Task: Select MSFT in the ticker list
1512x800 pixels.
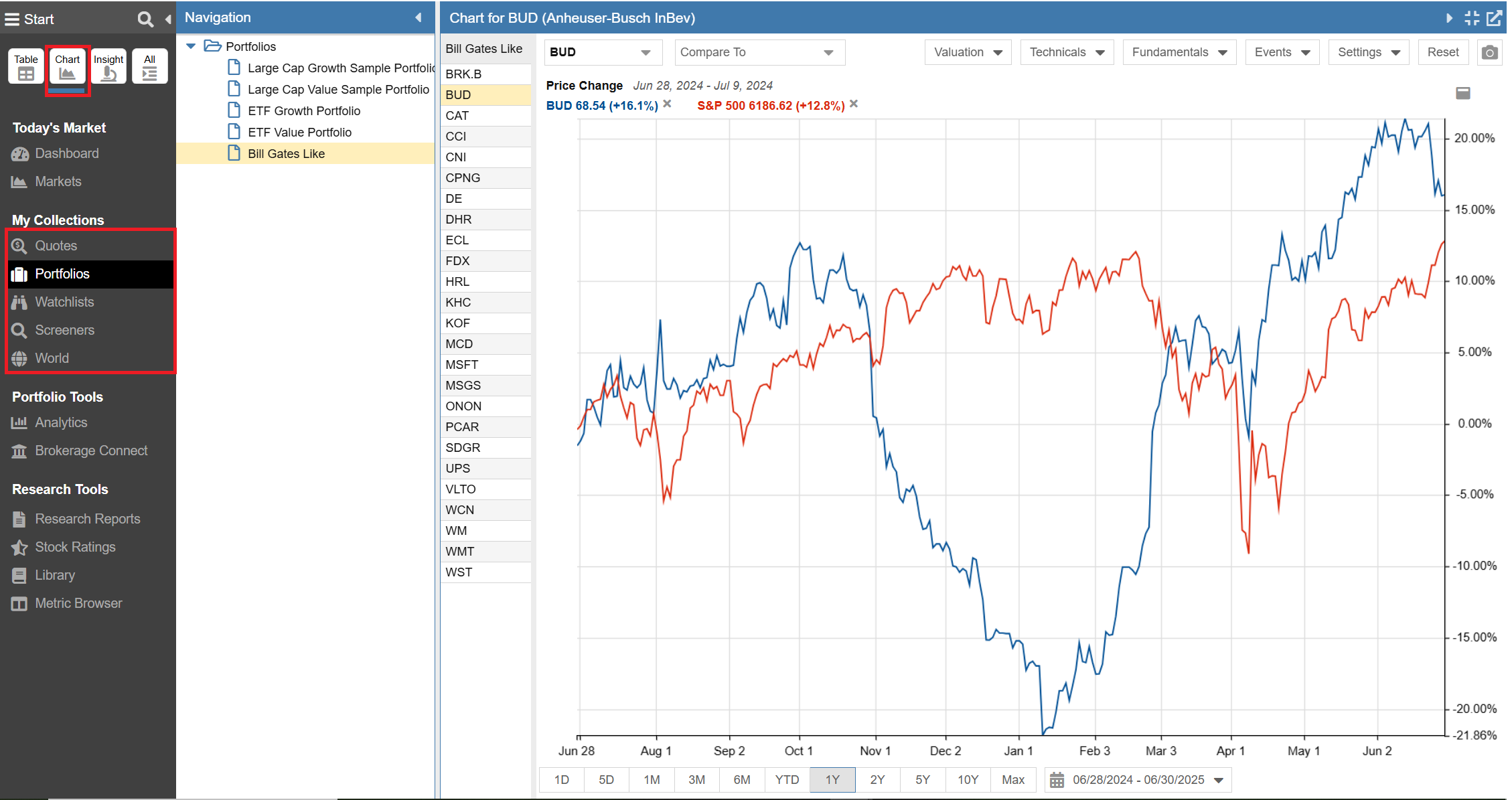Action: [462, 364]
